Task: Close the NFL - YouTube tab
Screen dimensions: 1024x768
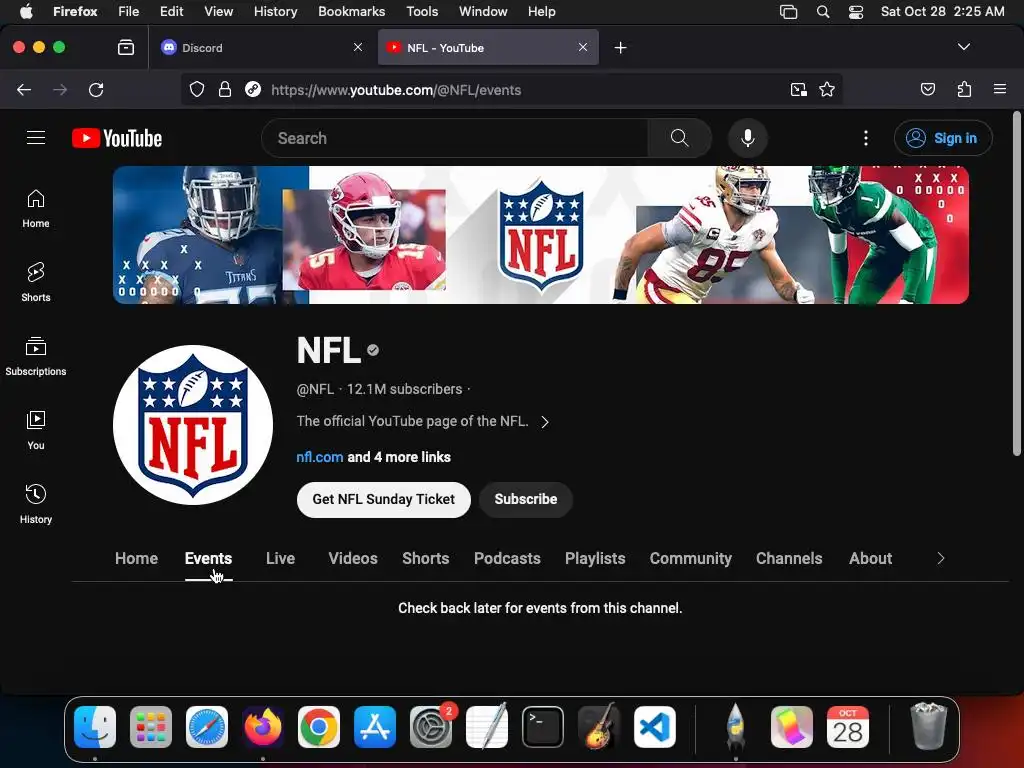Action: tap(583, 47)
